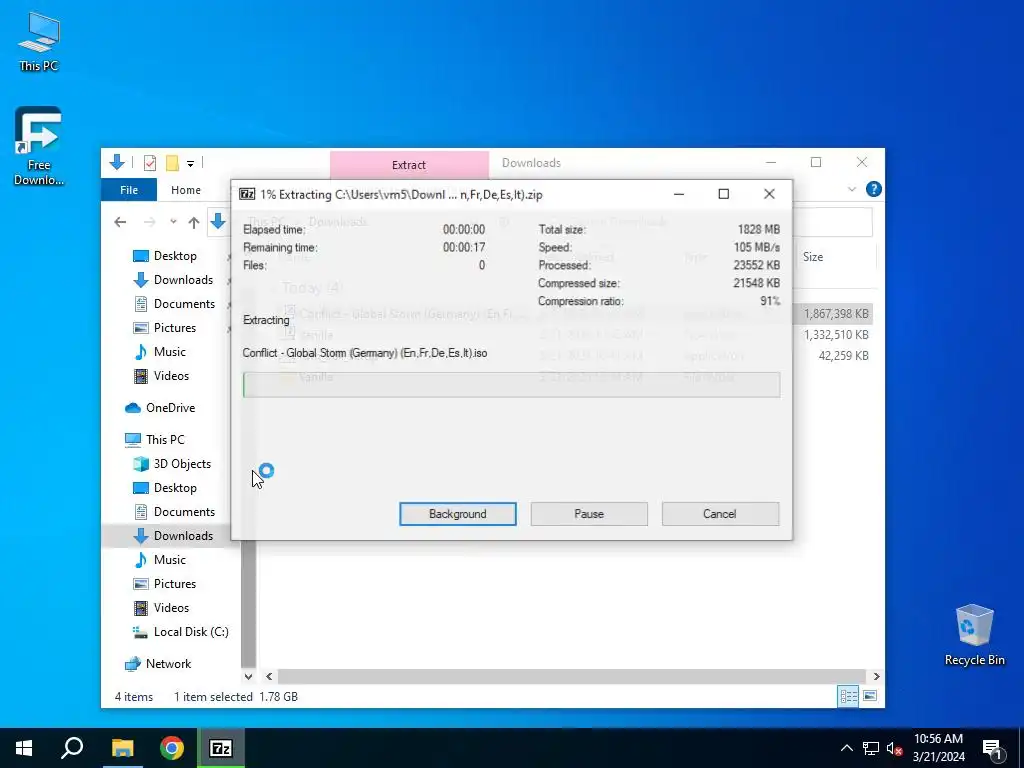Cancel the 7-Zip extraction
The height and width of the screenshot is (768, 1024).
coord(720,514)
